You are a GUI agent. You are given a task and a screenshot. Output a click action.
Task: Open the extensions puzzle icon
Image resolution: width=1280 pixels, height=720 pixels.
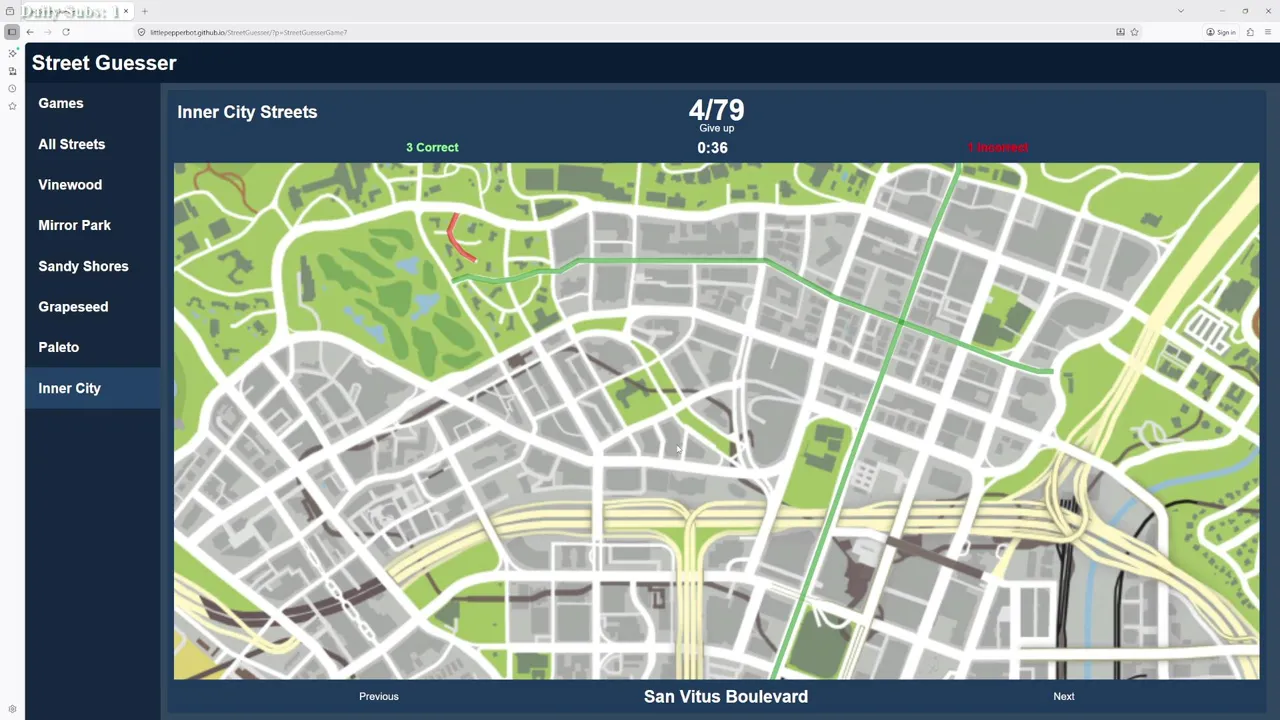pyautogui.click(x=1250, y=32)
